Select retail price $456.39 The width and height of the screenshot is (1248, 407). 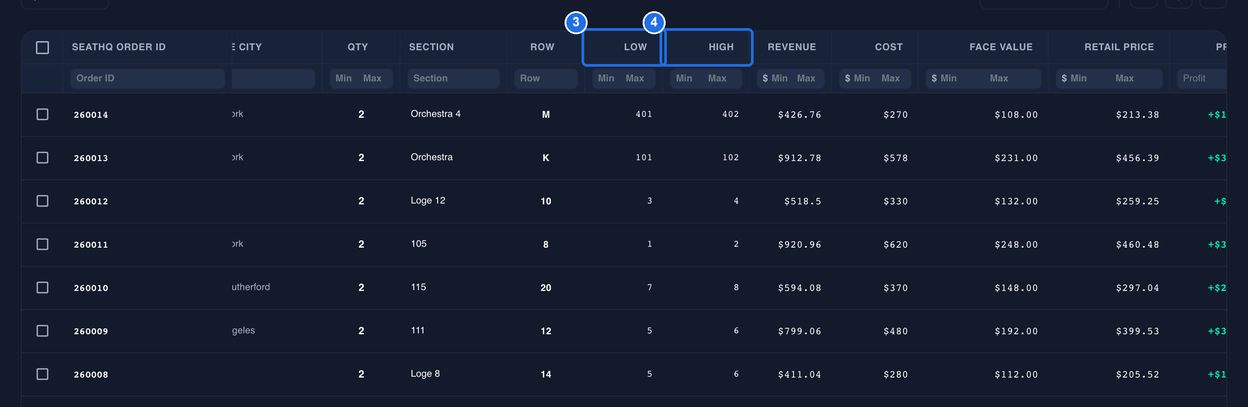(1138, 158)
